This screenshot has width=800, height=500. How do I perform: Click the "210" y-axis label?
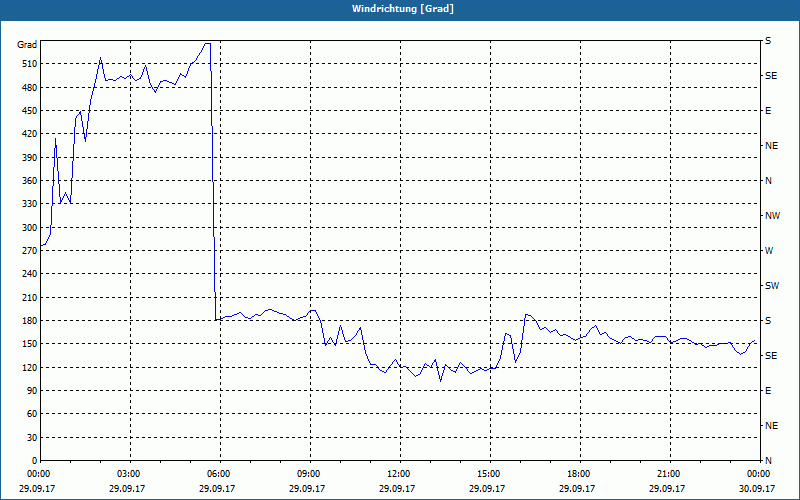point(30,297)
